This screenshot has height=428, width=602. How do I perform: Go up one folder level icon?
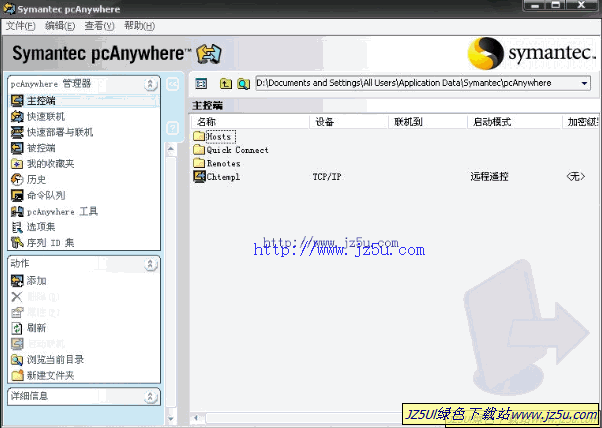(x=226, y=83)
